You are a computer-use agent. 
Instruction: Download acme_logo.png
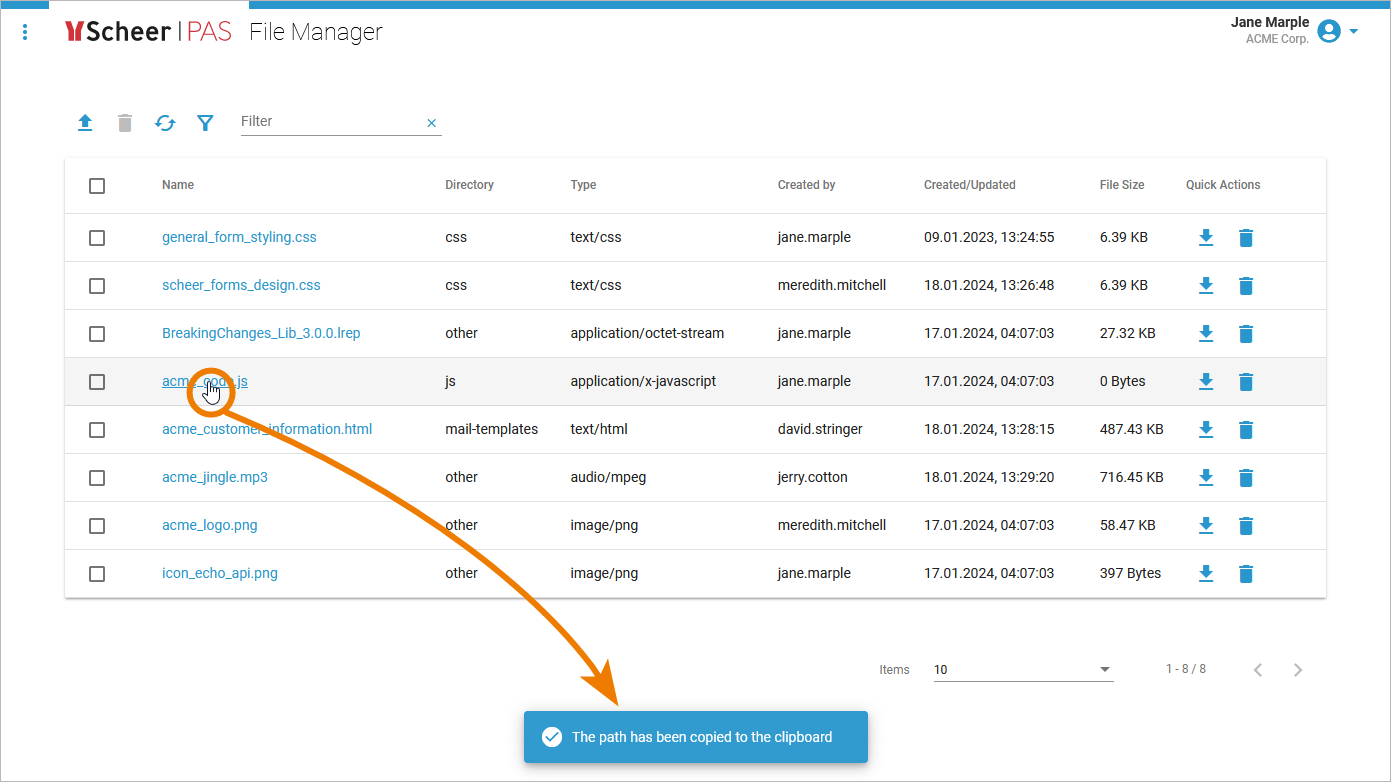[1206, 526]
